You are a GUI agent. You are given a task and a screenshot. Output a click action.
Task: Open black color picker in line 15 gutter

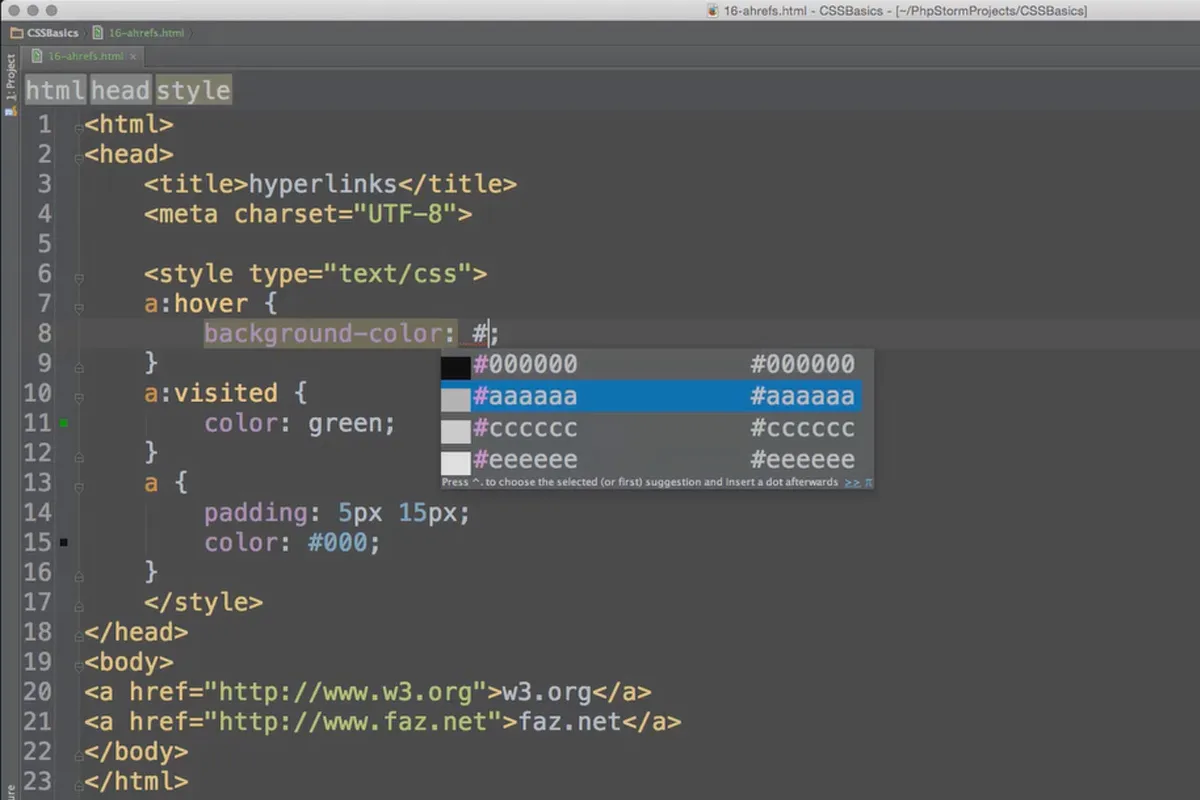click(x=64, y=543)
